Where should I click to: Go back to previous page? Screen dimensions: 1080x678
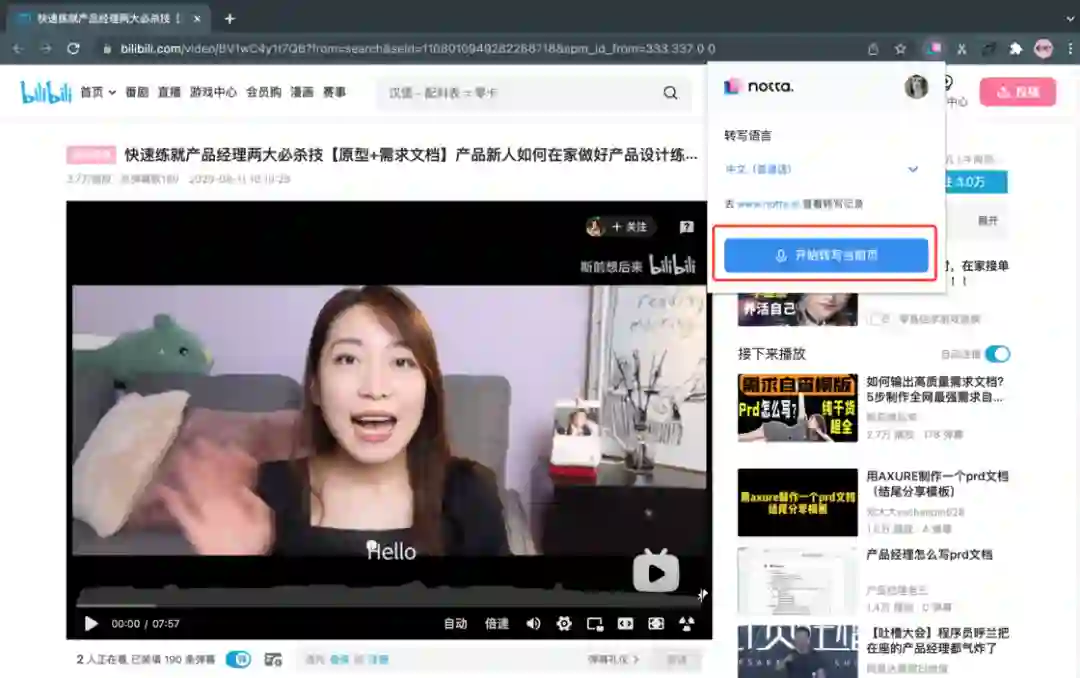click(18, 48)
